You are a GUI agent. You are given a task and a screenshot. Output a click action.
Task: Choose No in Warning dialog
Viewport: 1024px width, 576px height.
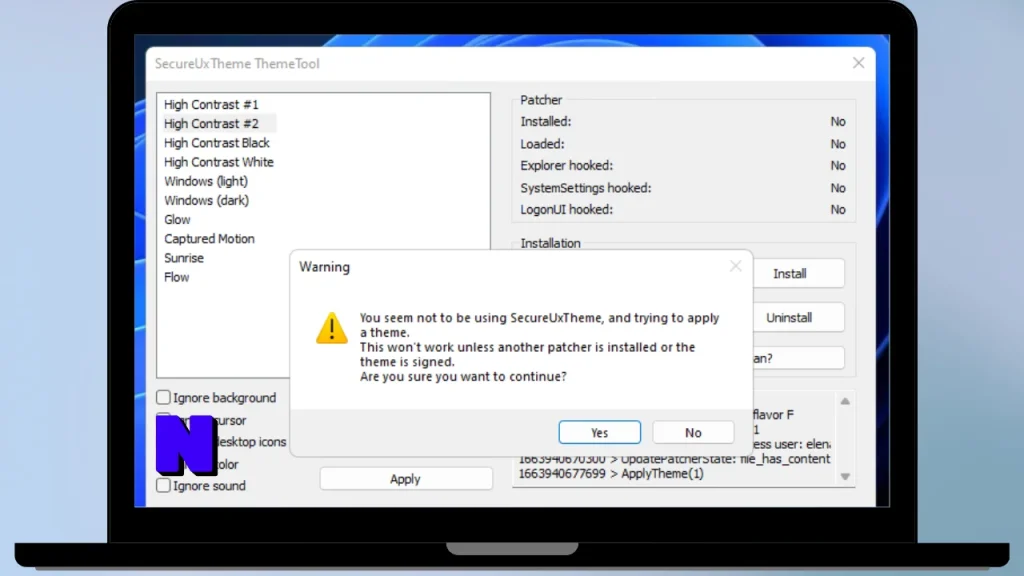[693, 432]
